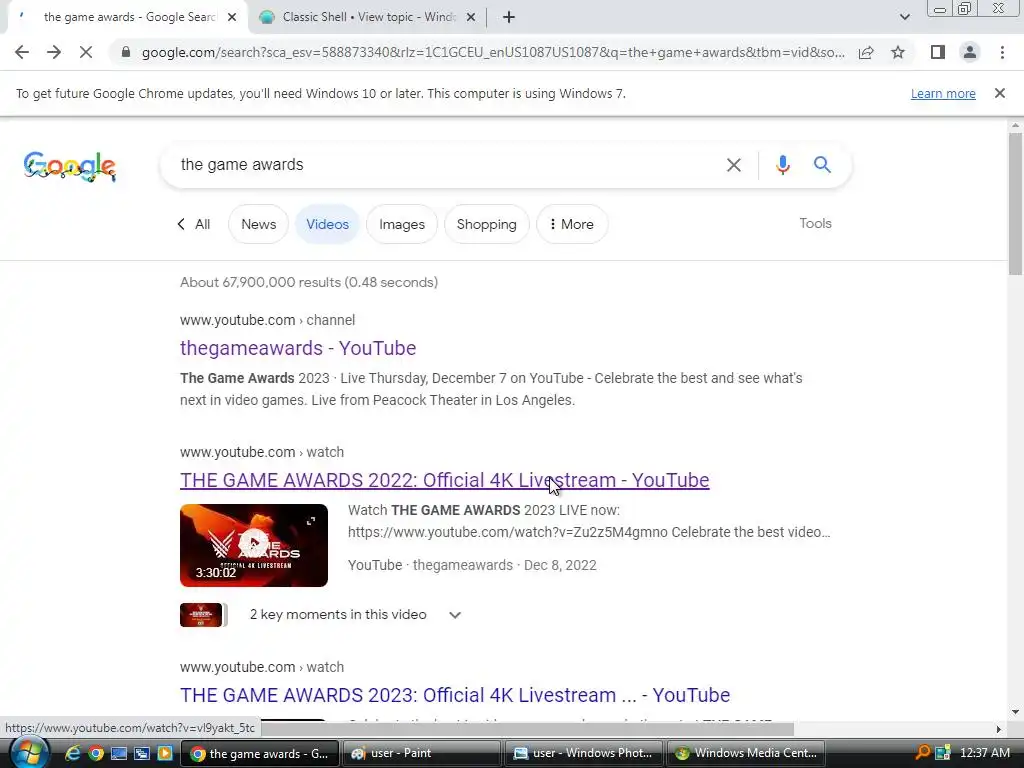Viewport: 1024px width, 768px height.
Task: Go forward to the next page
Action: (x=54, y=52)
